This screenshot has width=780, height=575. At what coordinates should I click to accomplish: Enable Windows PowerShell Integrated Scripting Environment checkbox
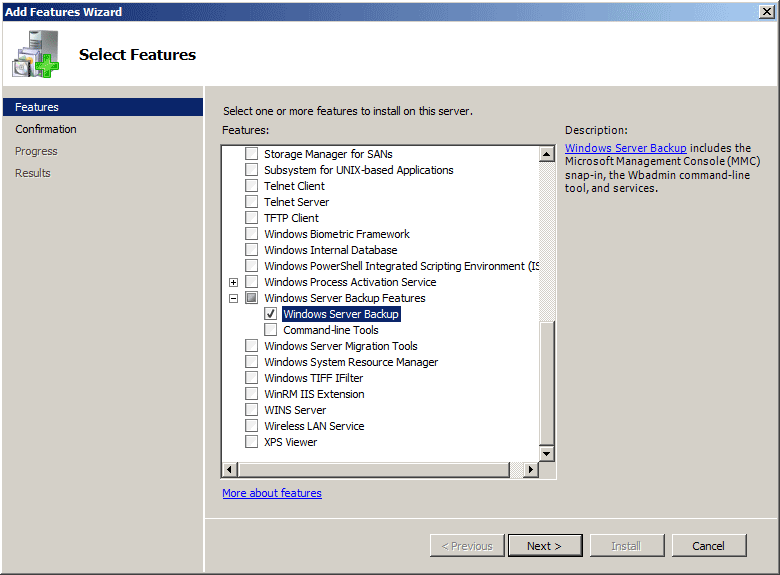(x=252, y=266)
